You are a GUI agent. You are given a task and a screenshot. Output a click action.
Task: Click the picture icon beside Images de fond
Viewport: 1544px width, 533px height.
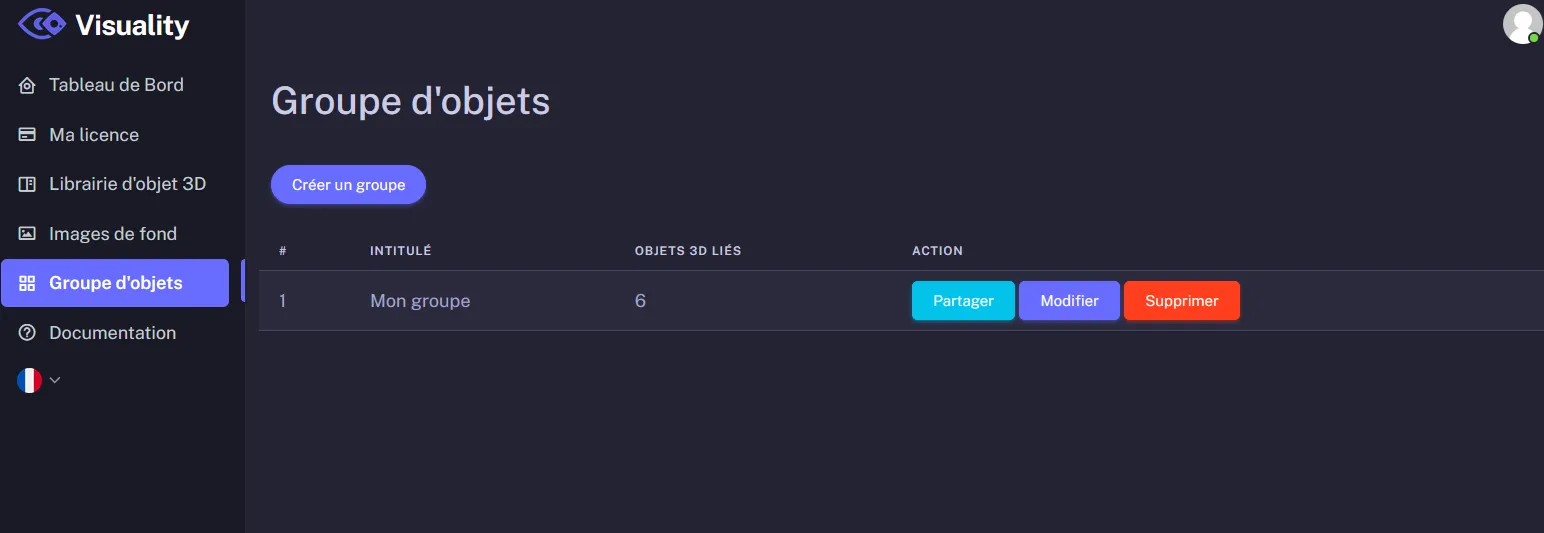point(28,234)
